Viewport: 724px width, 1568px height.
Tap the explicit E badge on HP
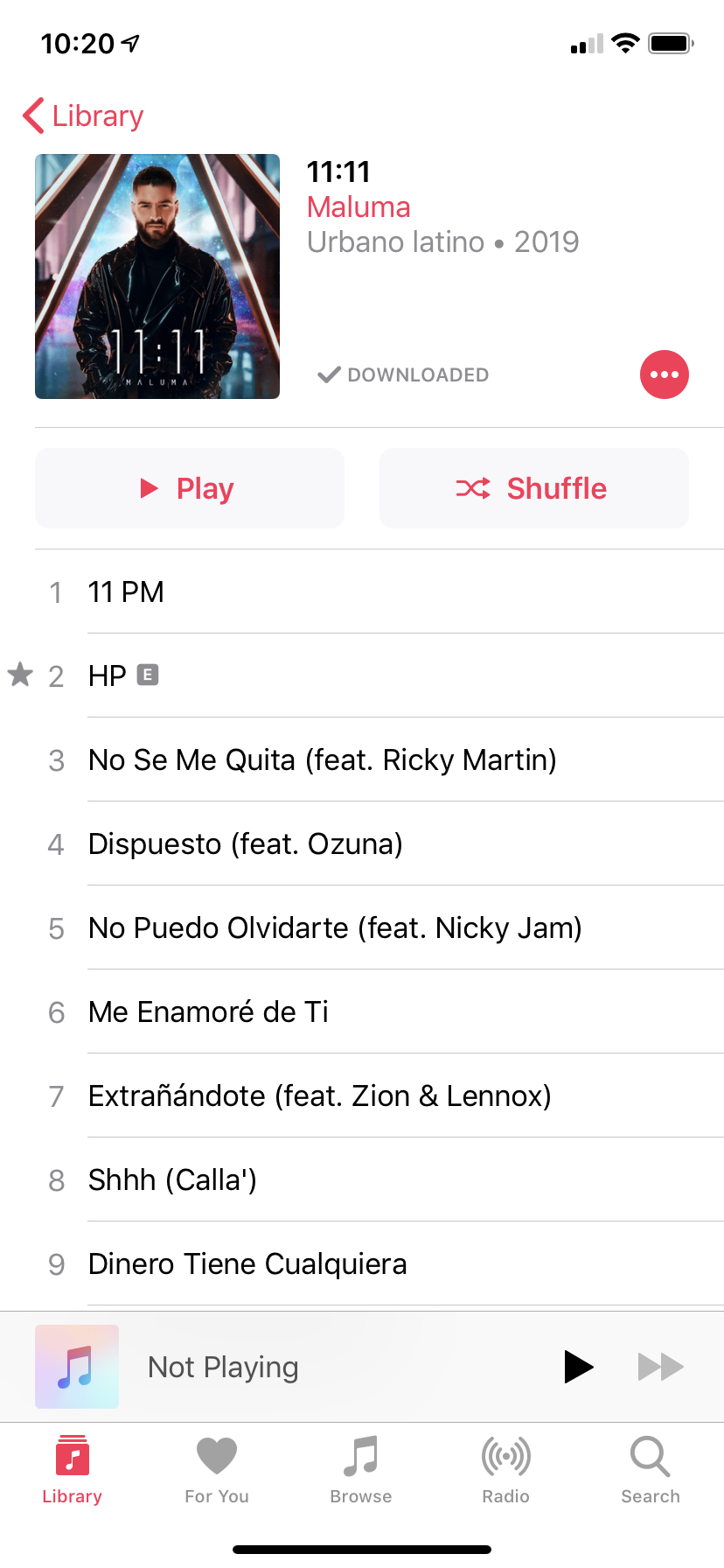coord(148,675)
